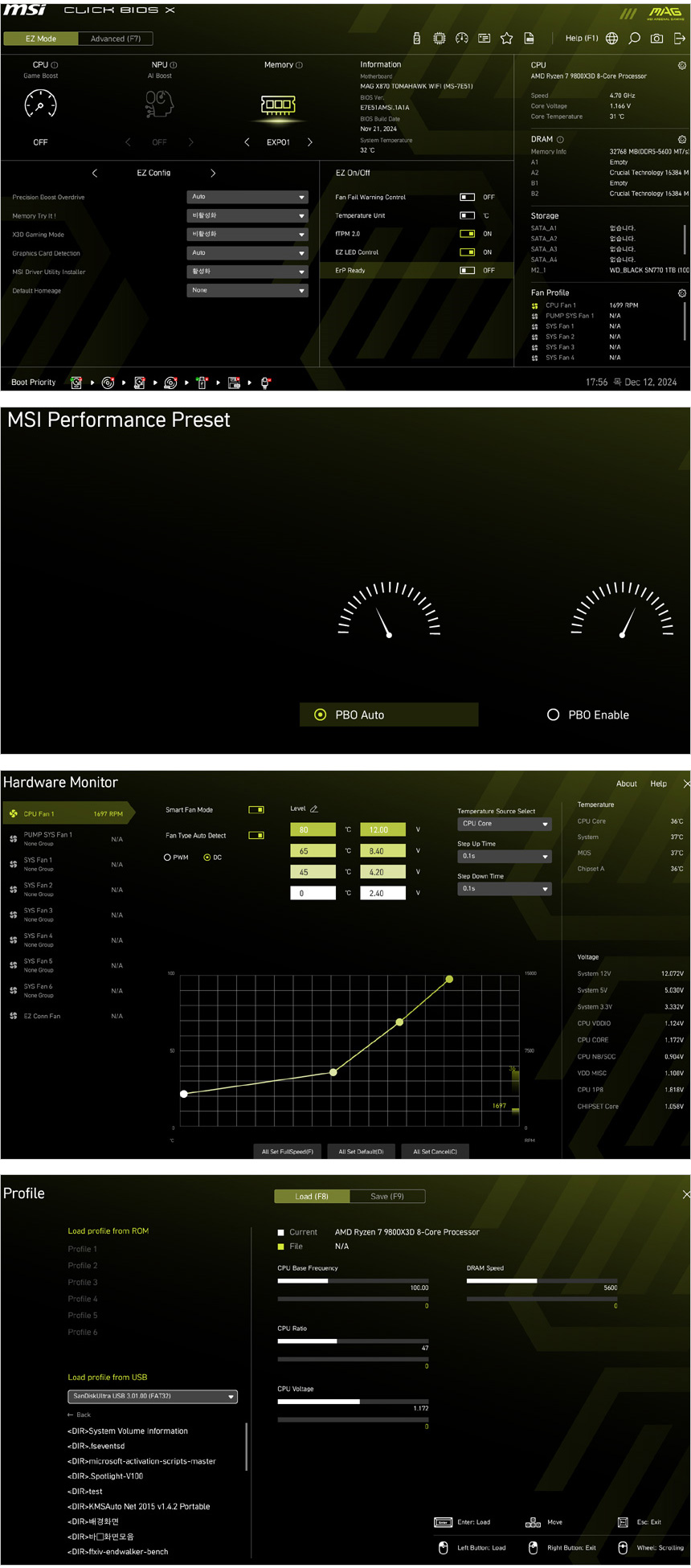Click the CPU Game Boost gauge icon
The image size is (691, 1568).
click(x=40, y=104)
